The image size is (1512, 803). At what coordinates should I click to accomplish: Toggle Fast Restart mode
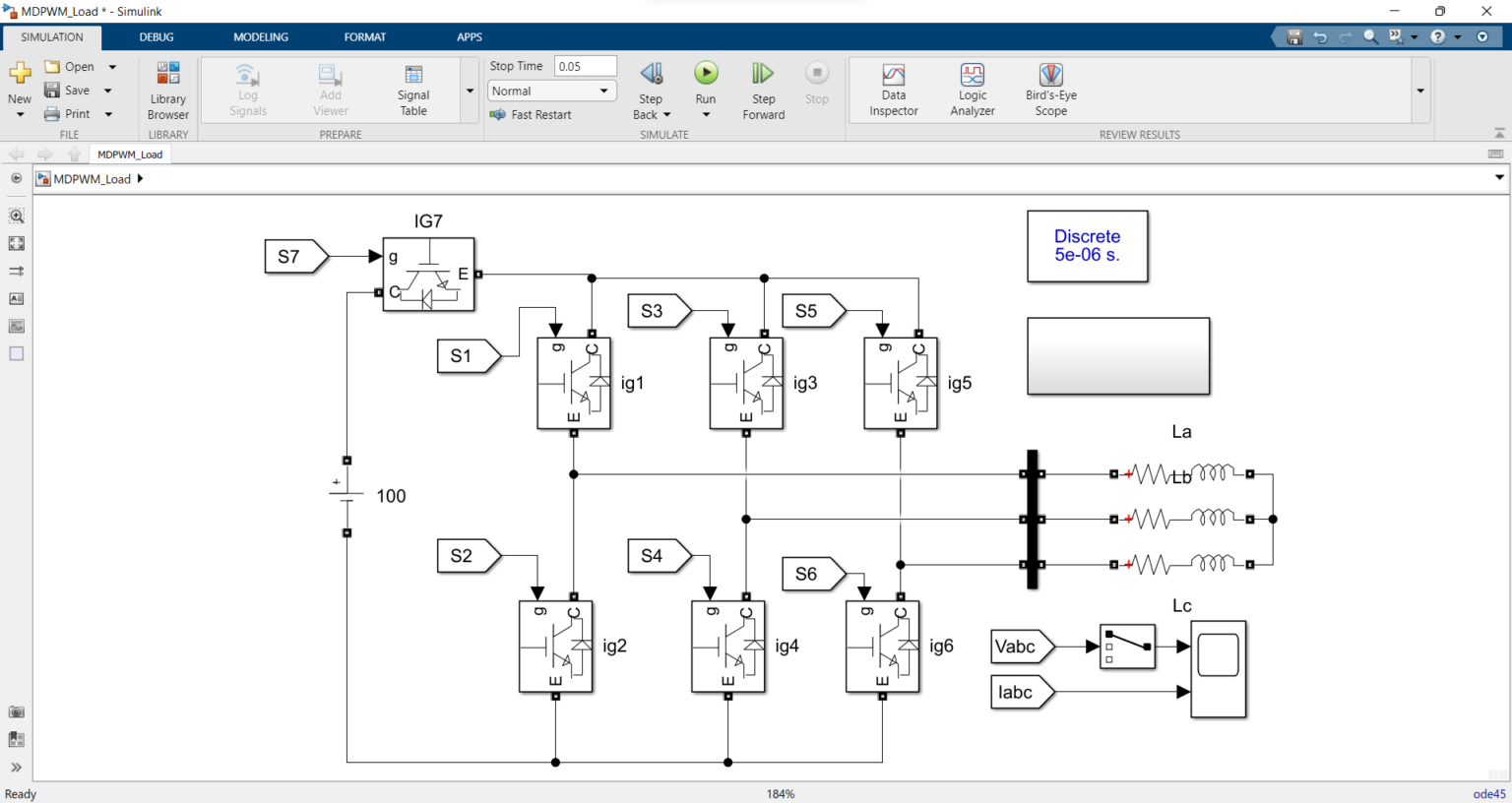tap(531, 115)
